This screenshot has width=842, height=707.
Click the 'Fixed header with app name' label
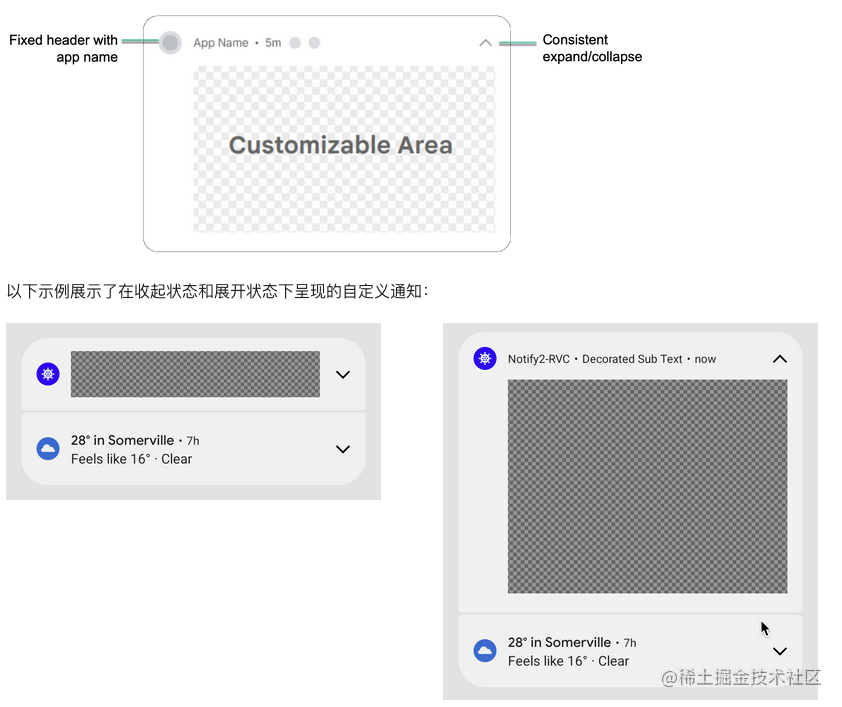coord(63,48)
